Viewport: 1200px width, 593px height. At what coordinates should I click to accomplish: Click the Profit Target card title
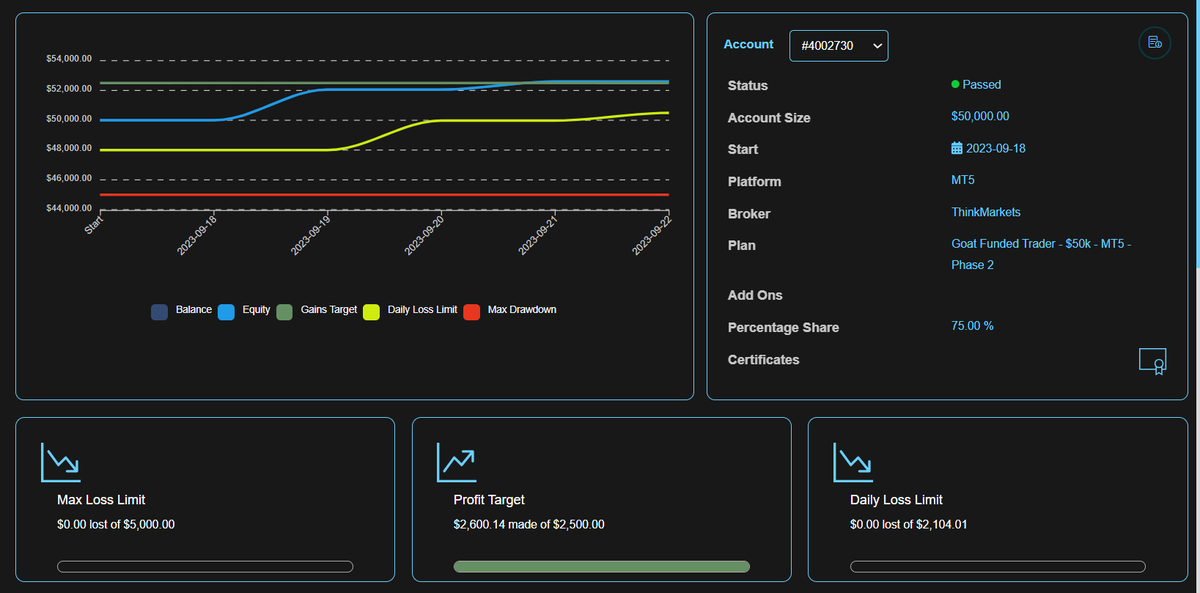[x=489, y=500]
